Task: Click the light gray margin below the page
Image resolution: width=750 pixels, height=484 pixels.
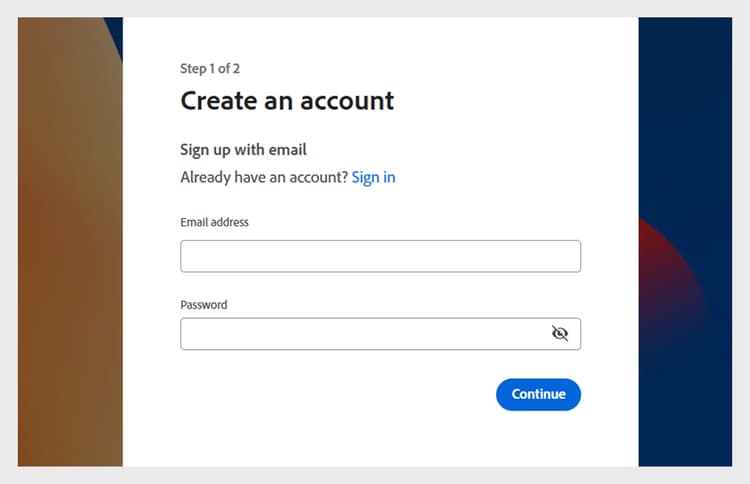Action: coord(375,475)
